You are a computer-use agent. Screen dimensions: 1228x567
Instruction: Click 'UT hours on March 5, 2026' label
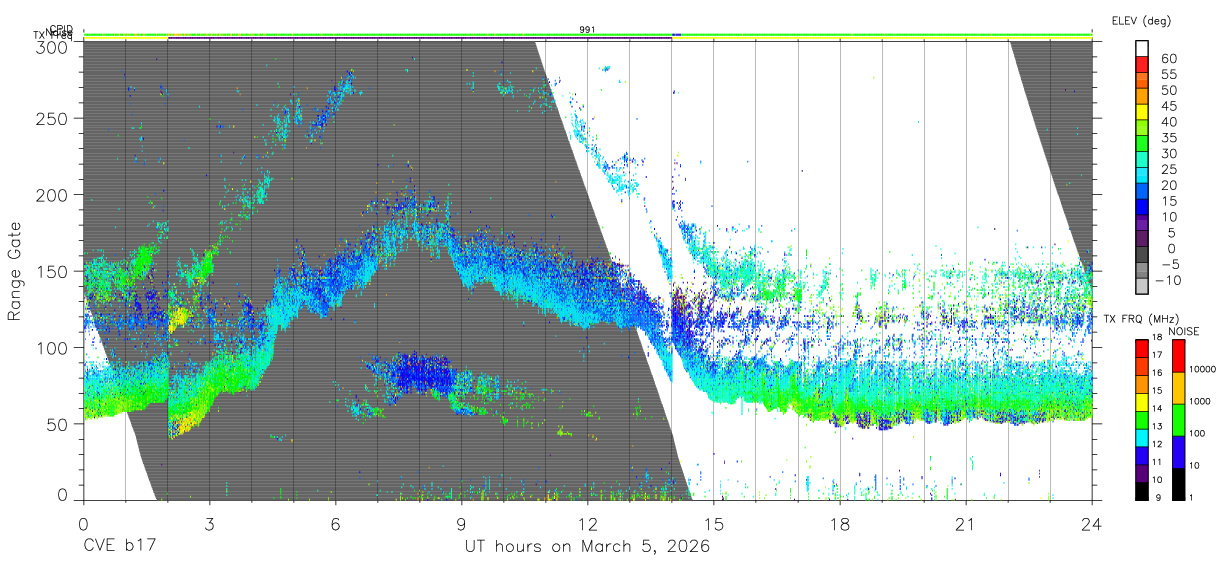coord(587,547)
